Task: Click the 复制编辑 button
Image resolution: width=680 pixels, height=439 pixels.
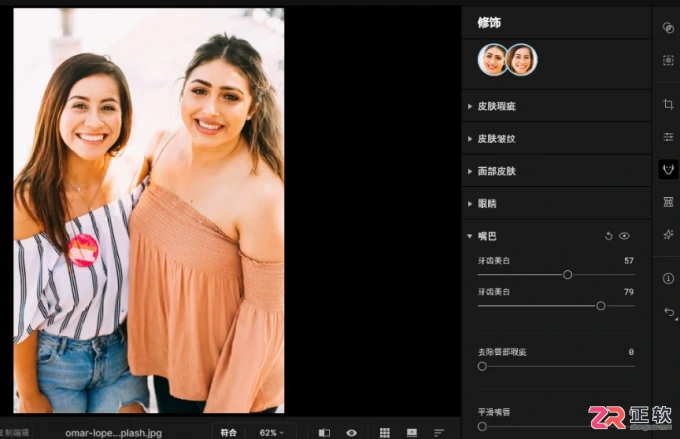Action: [14, 432]
